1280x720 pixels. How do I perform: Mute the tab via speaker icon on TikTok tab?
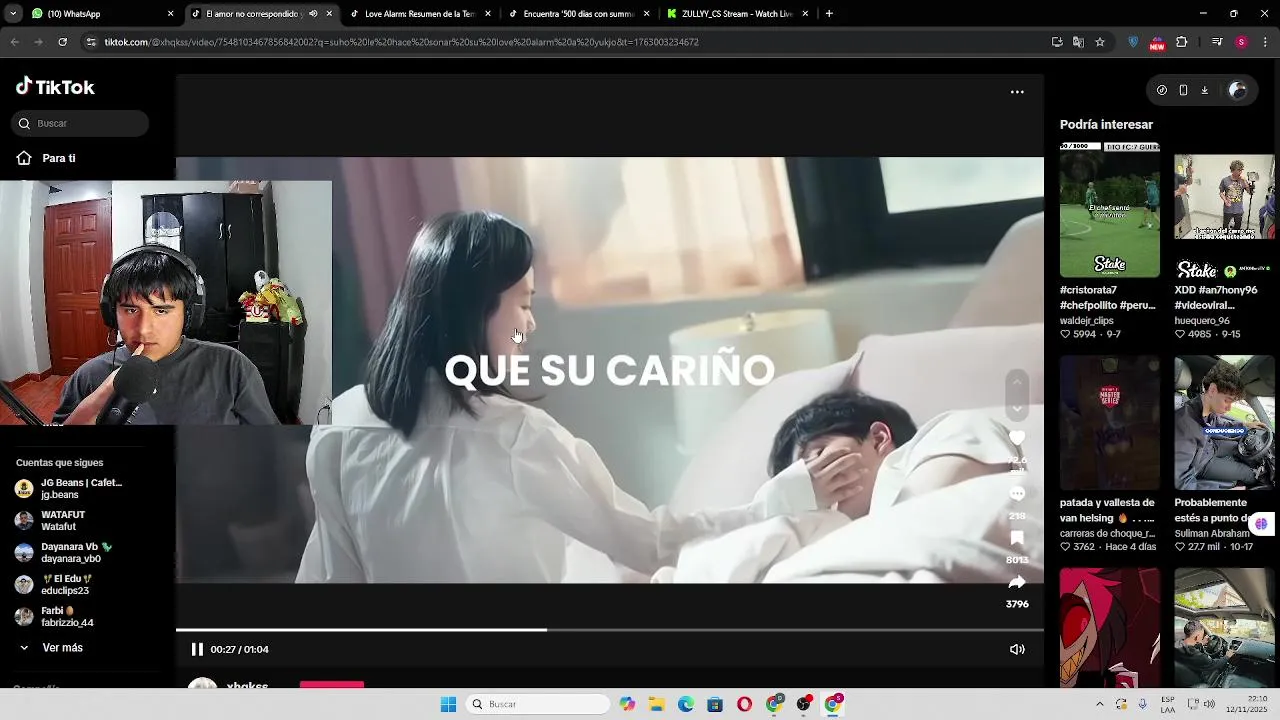coord(313,14)
